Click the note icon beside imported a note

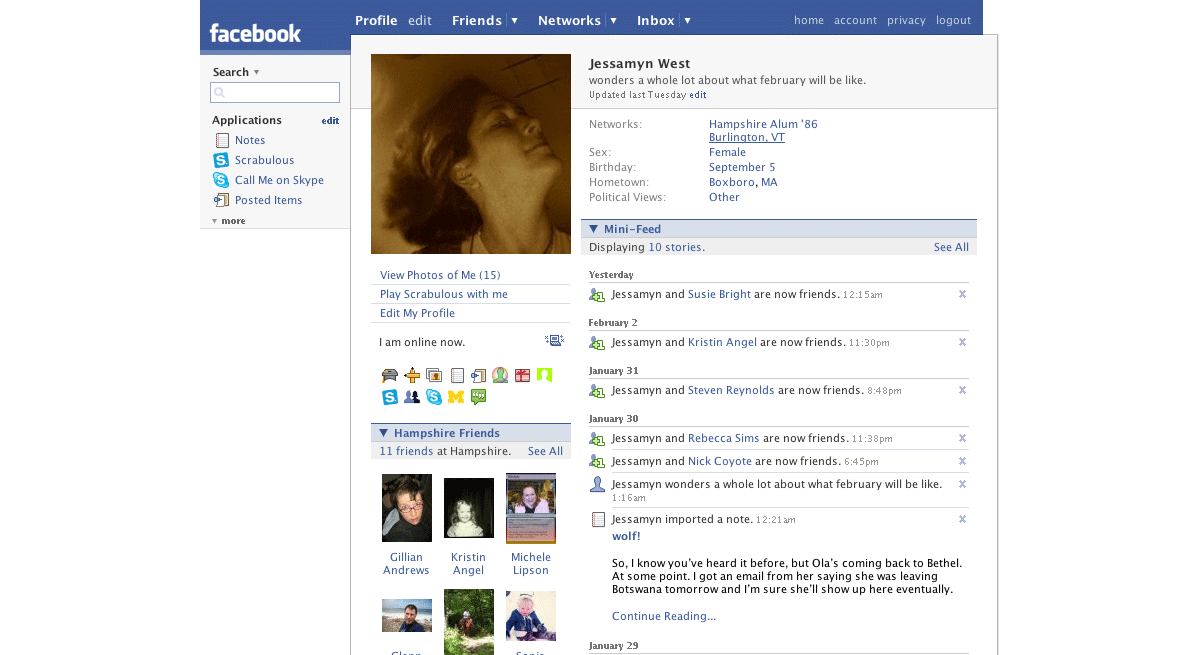point(599,520)
